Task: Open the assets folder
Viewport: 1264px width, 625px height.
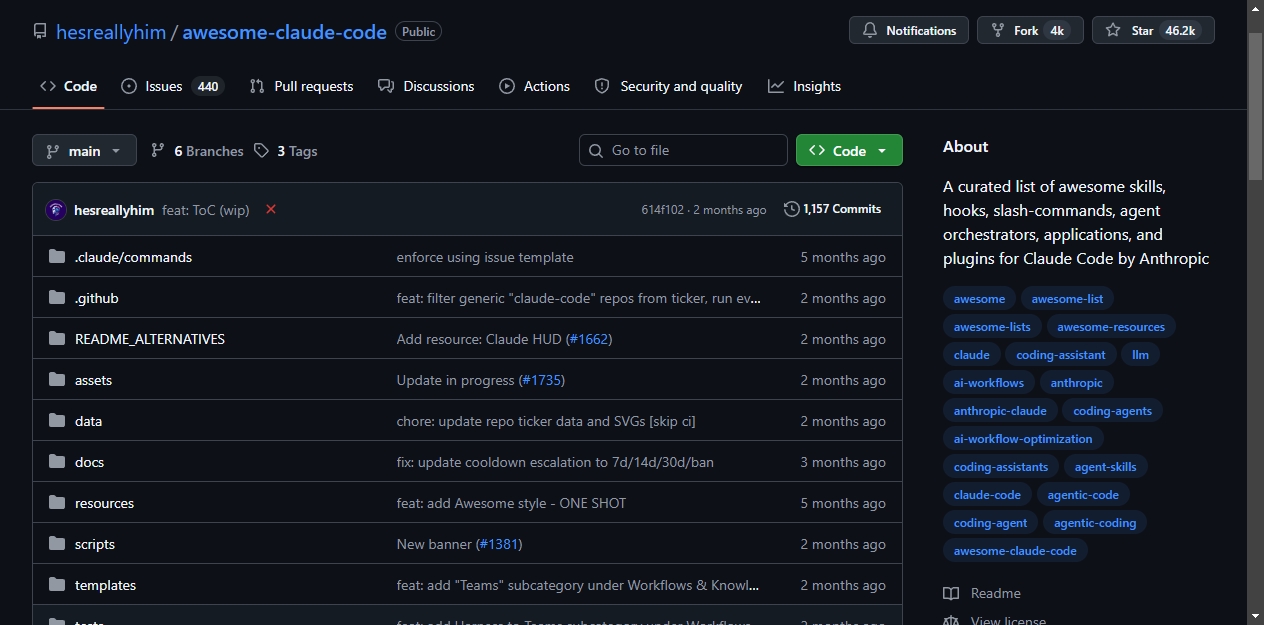Action: (93, 380)
